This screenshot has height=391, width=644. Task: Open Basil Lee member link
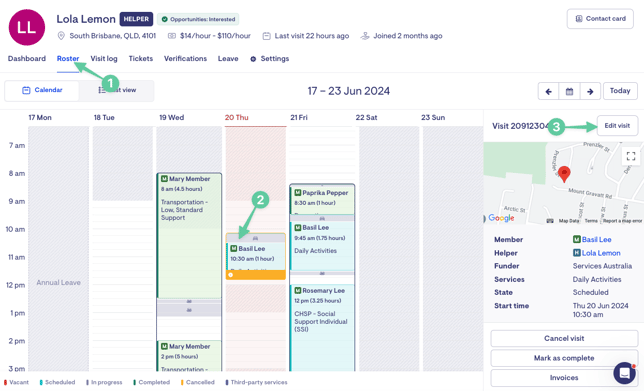coord(596,239)
